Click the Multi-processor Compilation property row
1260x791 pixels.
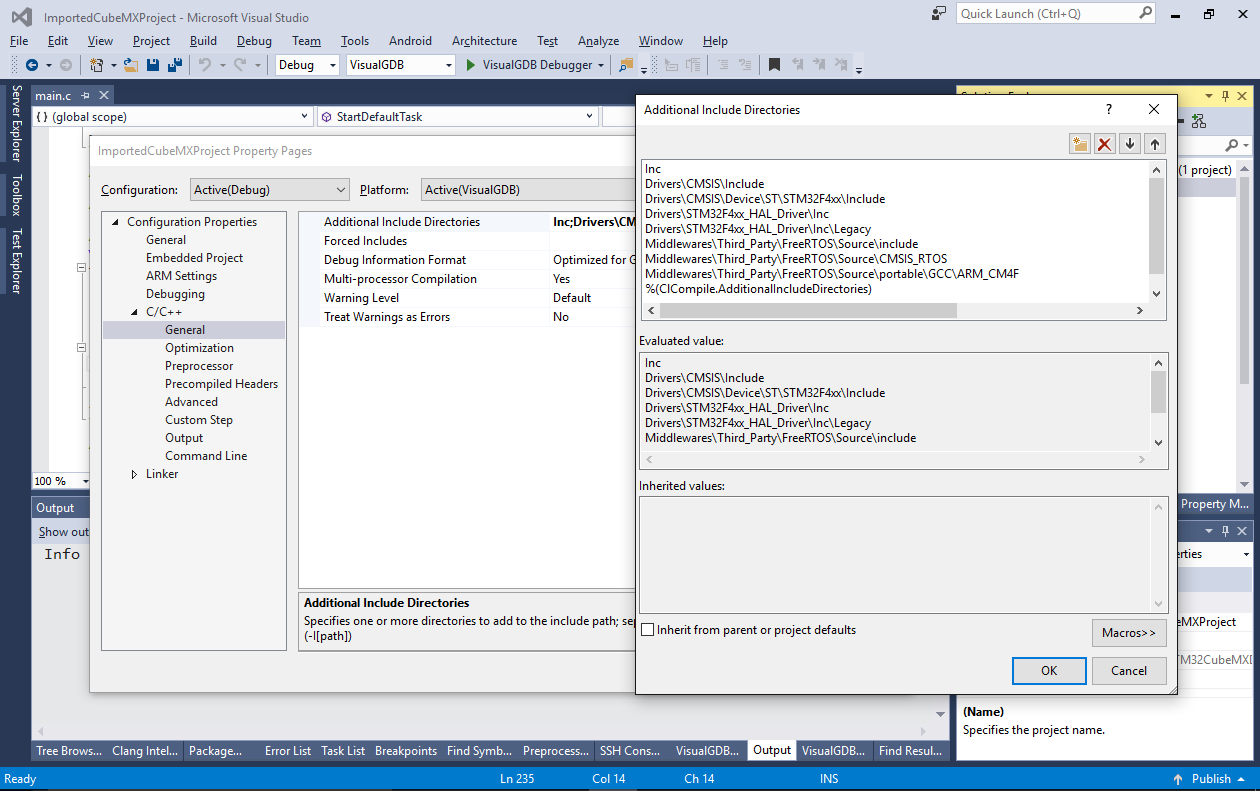467,279
